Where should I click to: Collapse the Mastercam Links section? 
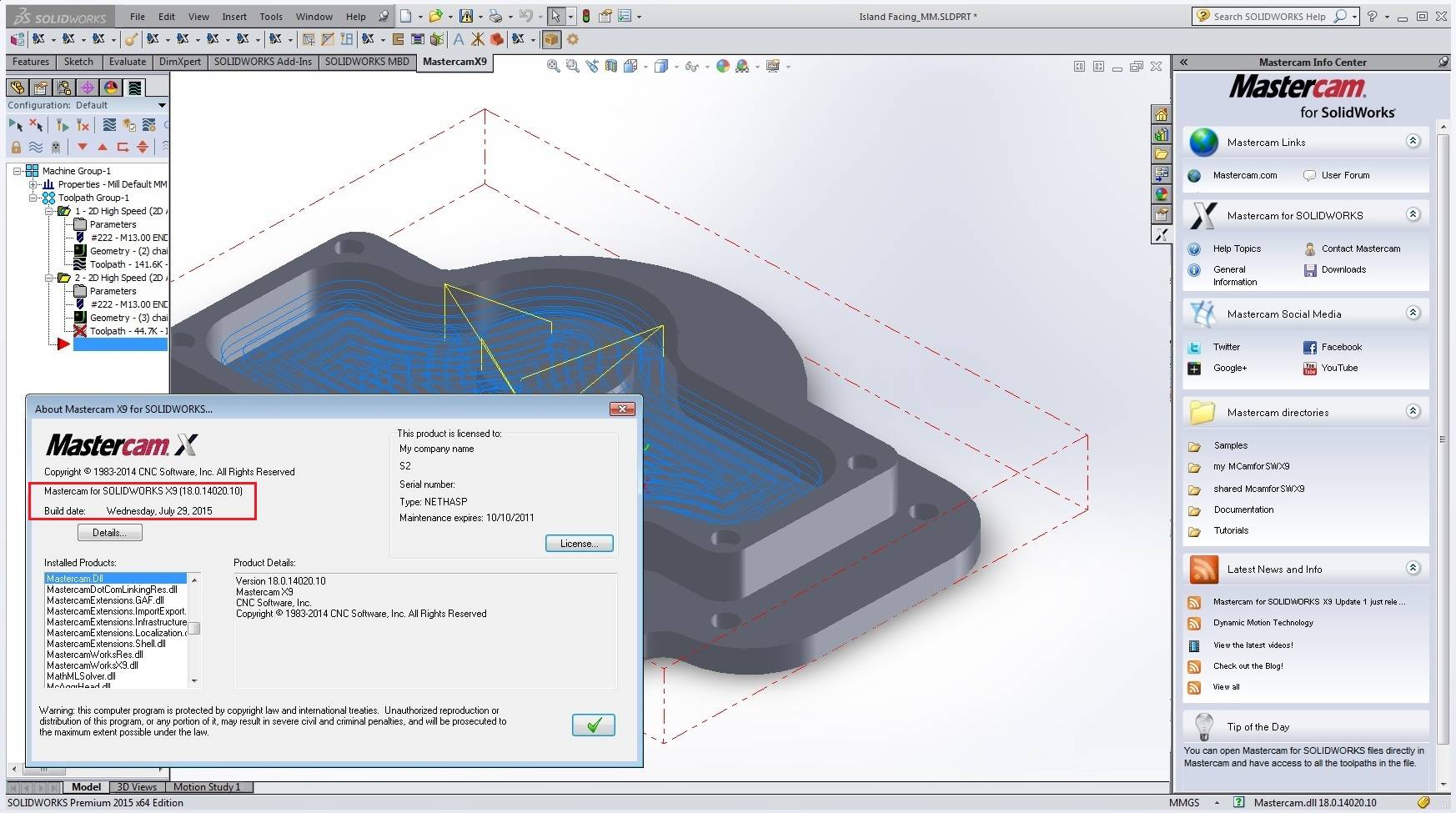pyautogui.click(x=1413, y=141)
